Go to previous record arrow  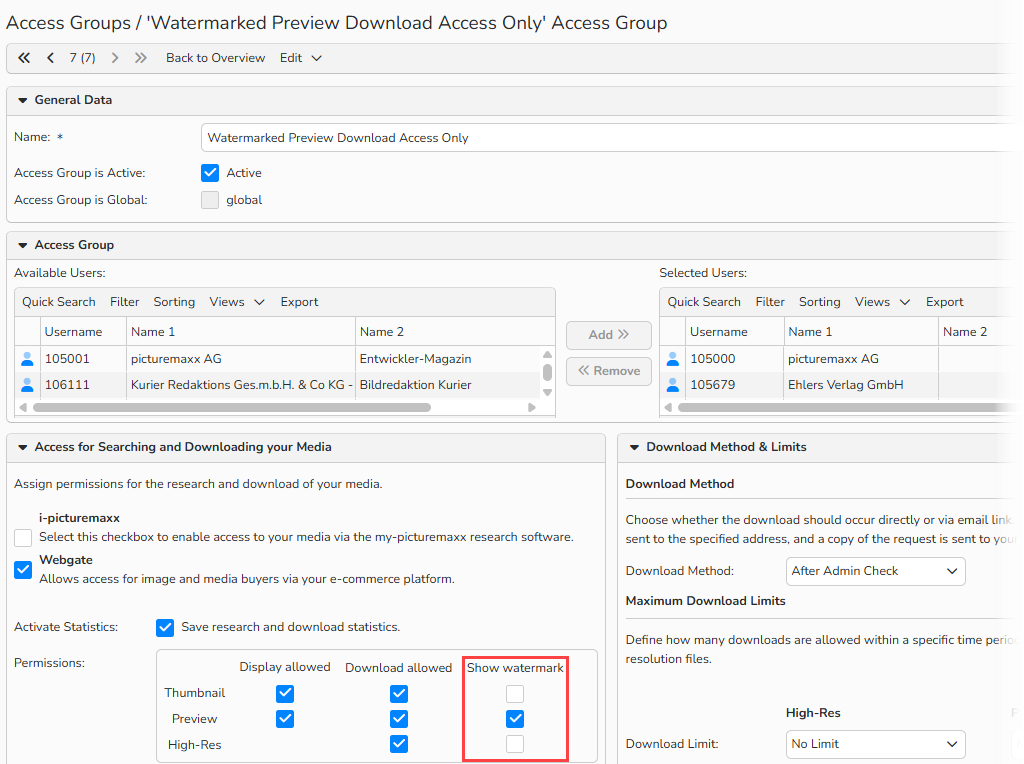(50, 58)
